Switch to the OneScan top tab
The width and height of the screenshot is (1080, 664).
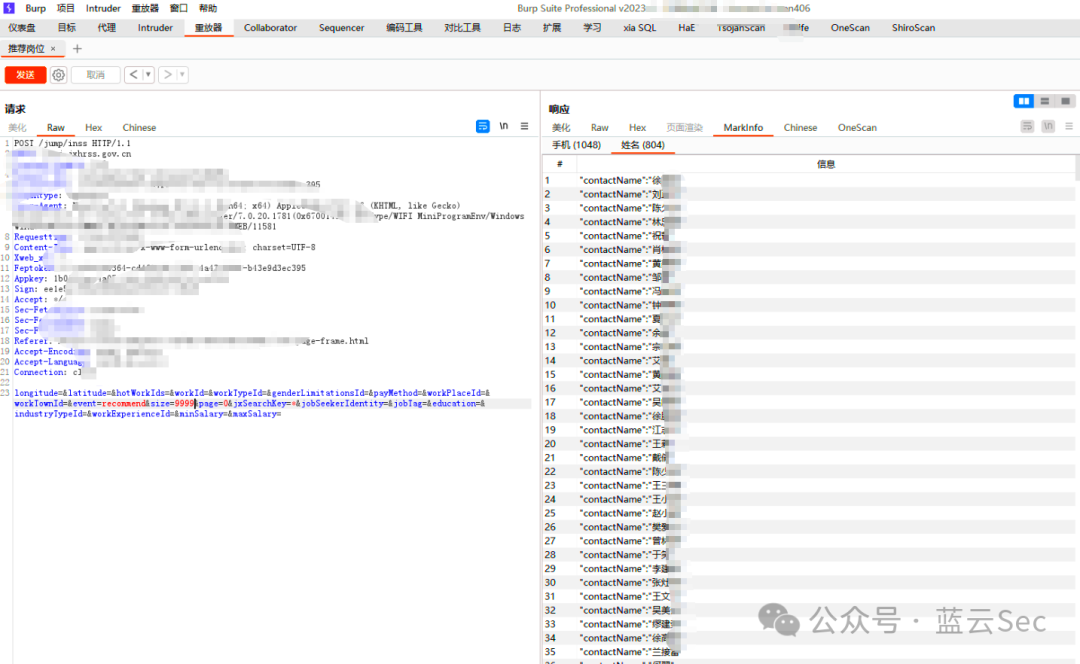pyautogui.click(x=850, y=28)
